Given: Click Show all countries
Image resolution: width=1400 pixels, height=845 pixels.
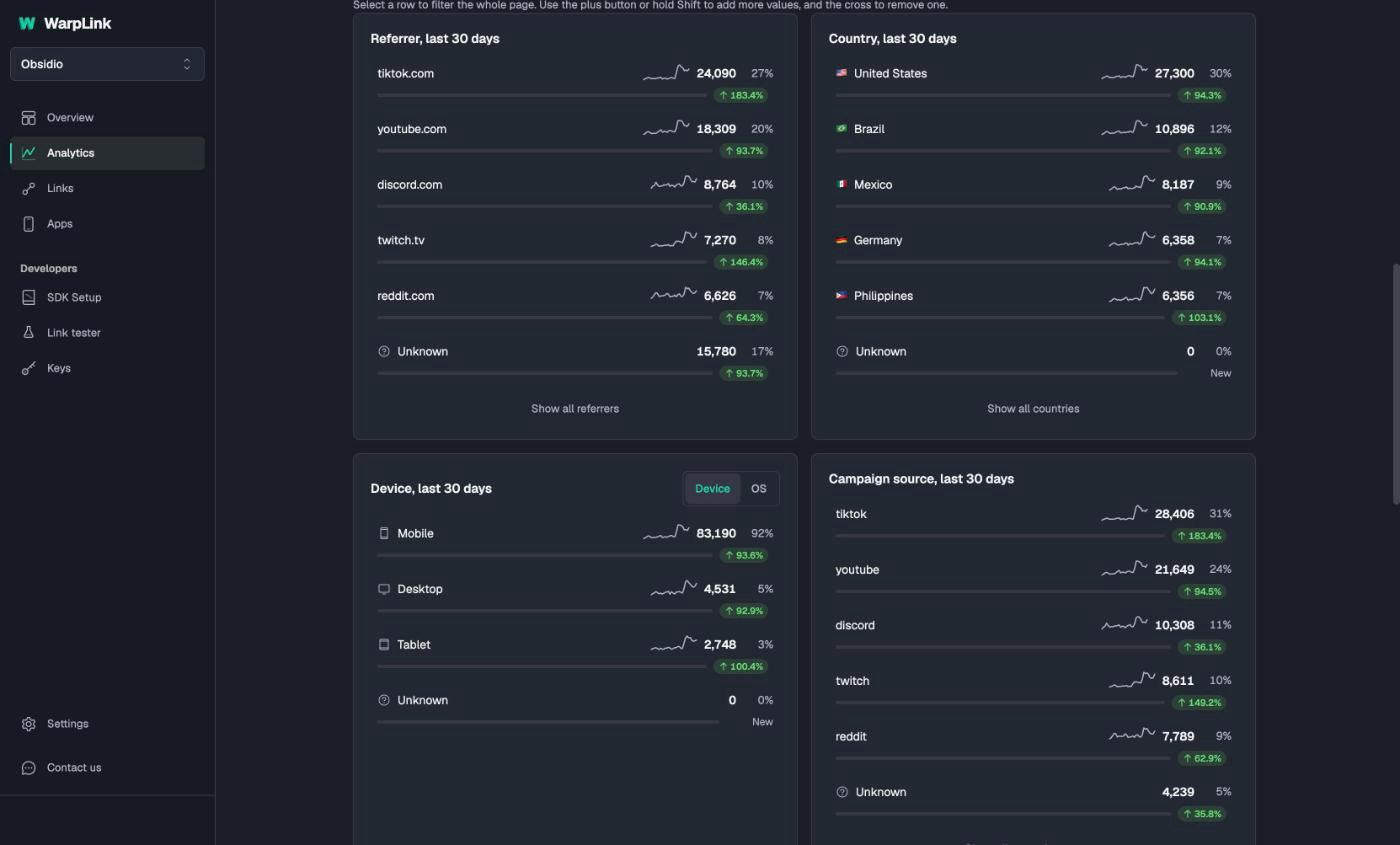Looking at the screenshot, I should pos(1033,409).
